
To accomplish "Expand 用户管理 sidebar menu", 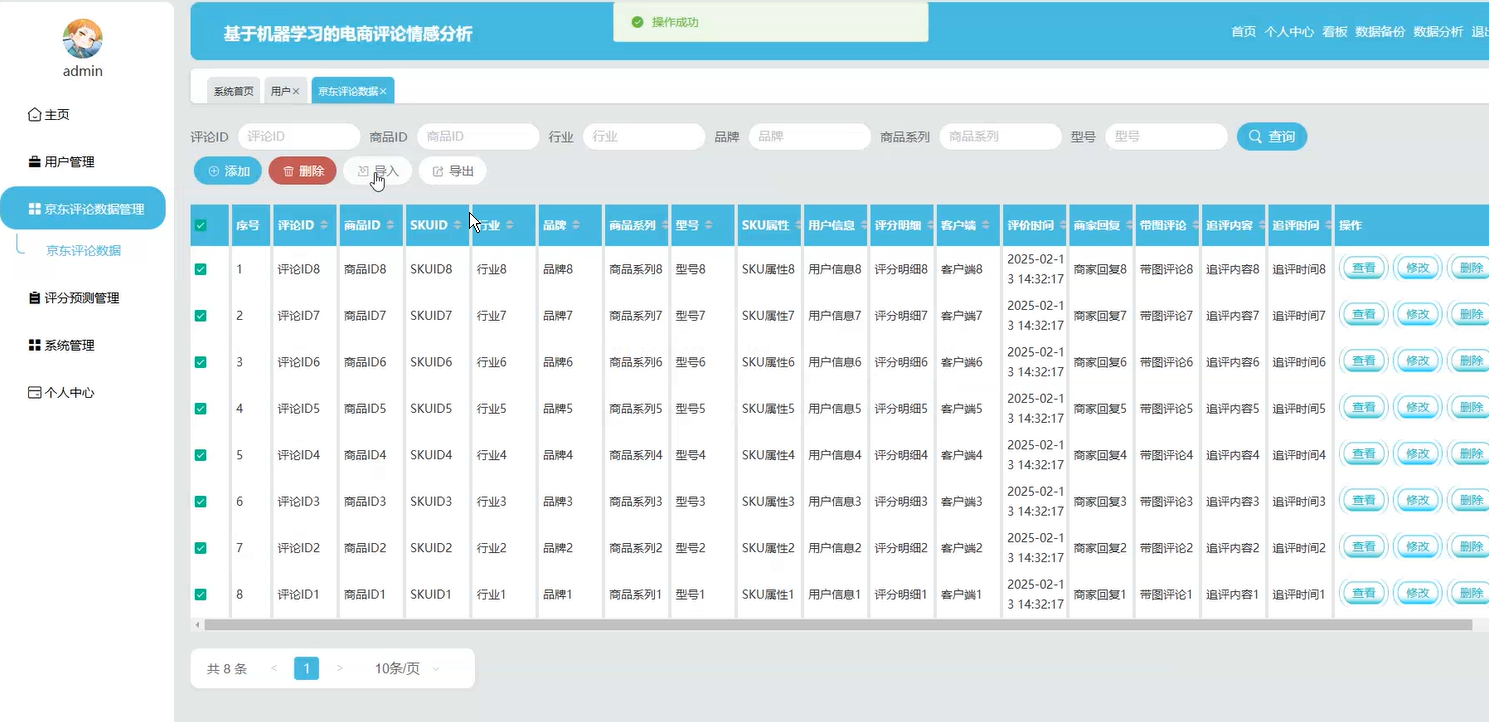I will tap(83, 162).
